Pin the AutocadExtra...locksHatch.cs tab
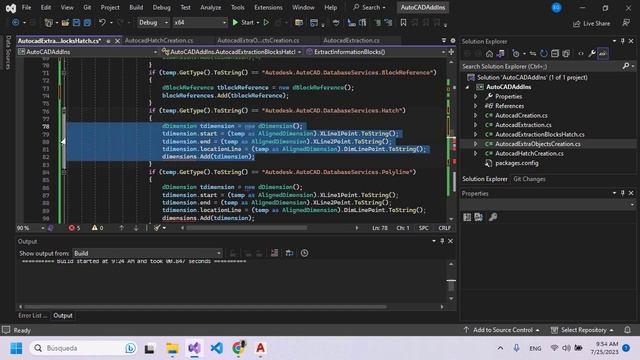640x360 pixels. 108,41
